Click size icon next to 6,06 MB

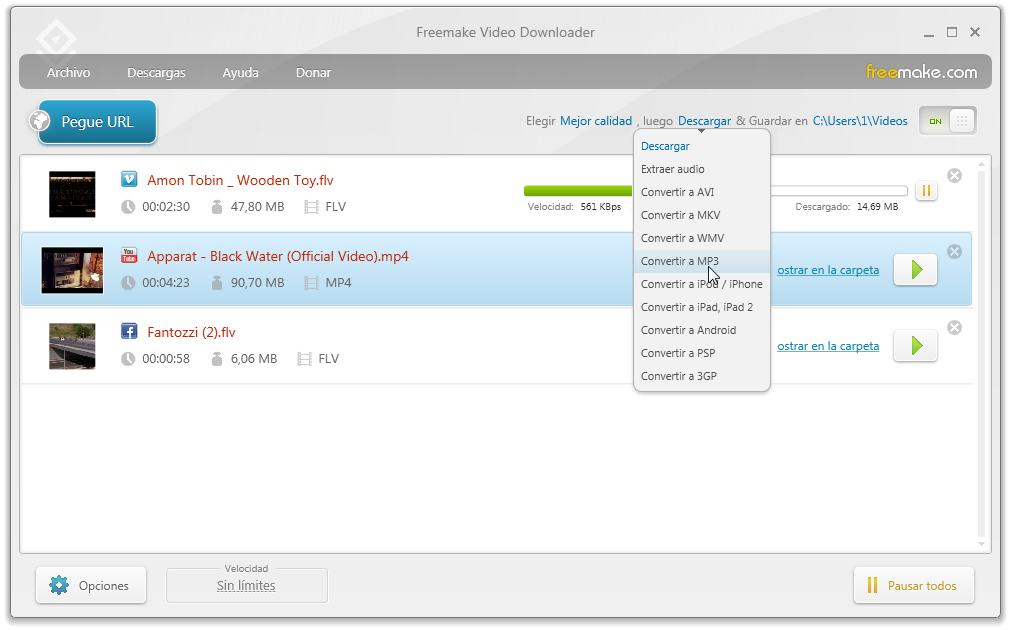pos(217,359)
